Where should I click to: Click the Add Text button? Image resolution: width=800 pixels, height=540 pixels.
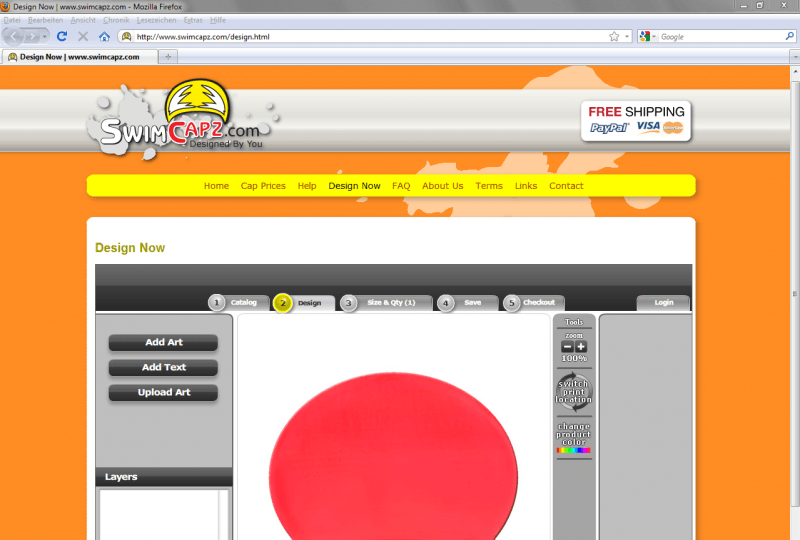point(163,367)
